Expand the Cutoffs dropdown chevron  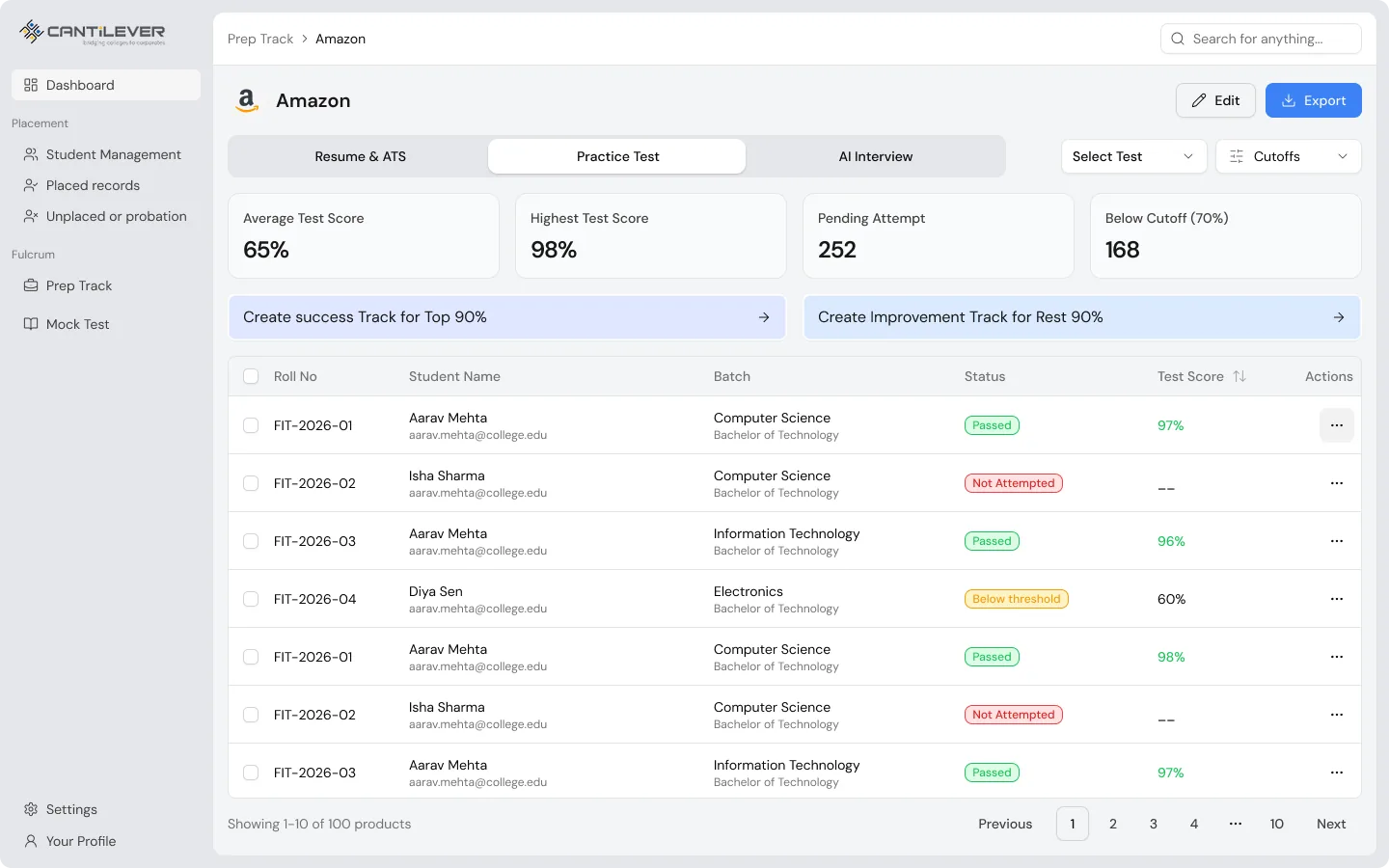point(1343,156)
